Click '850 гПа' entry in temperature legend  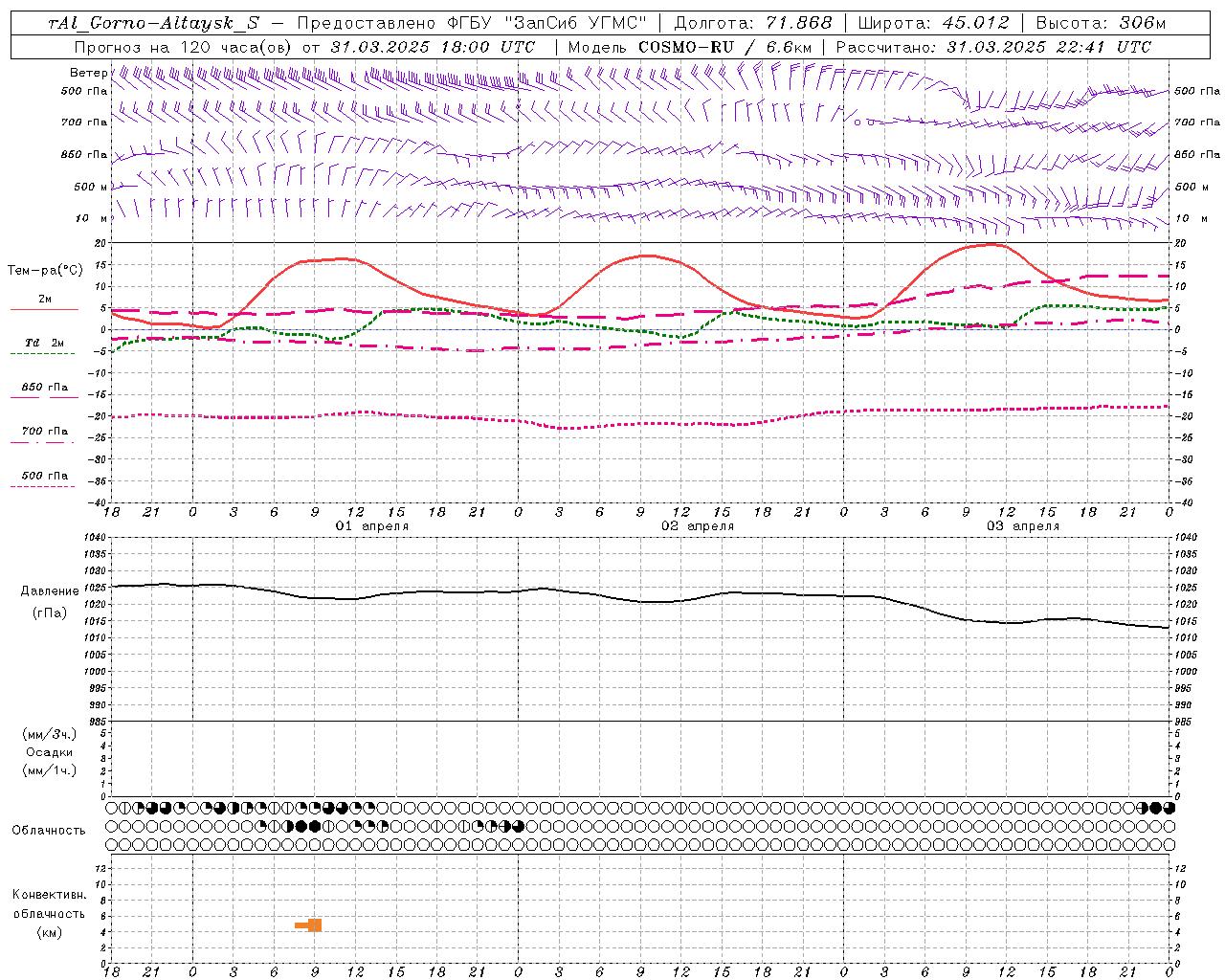click(x=45, y=388)
